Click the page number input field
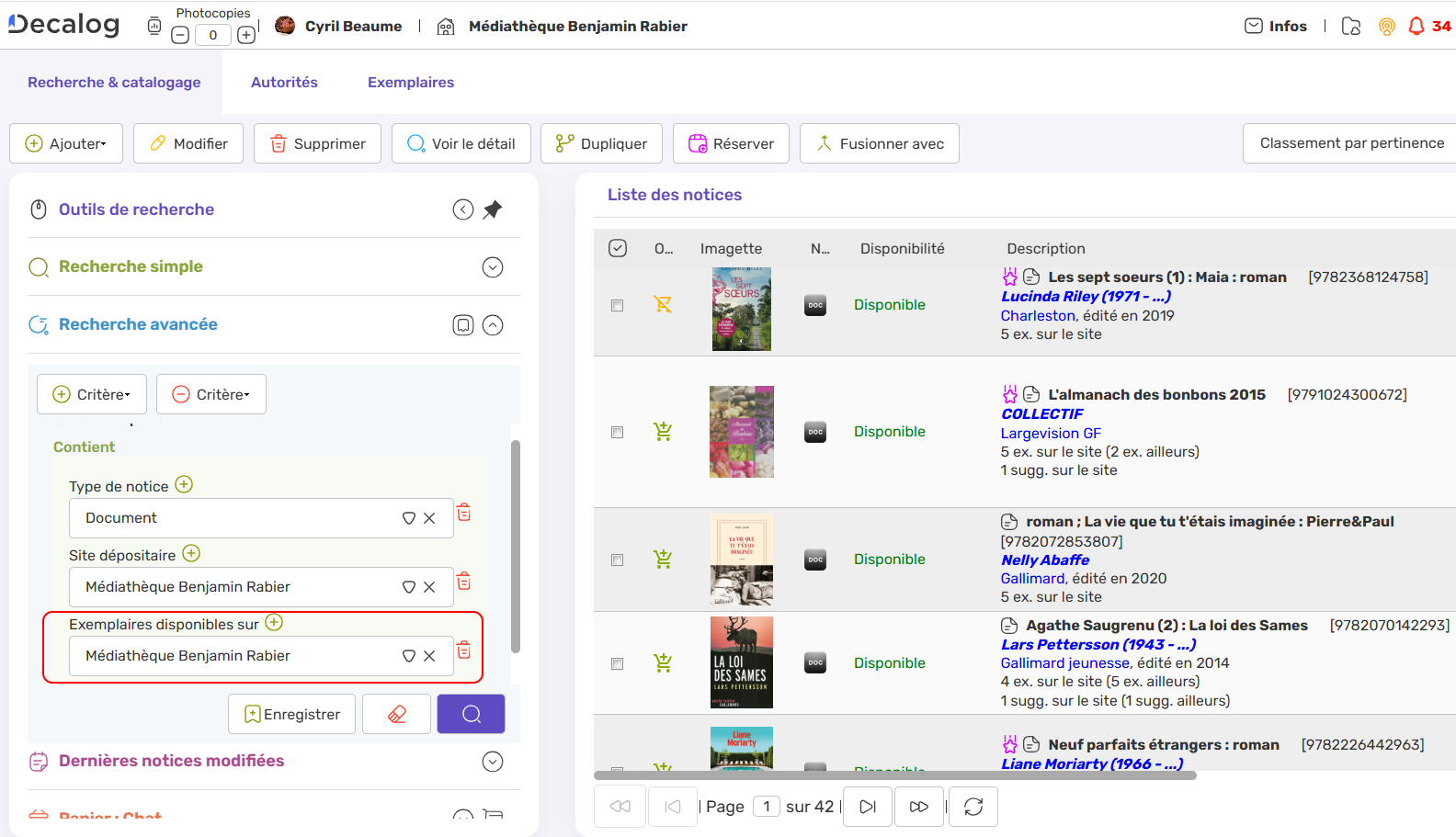The image size is (1456, 837). 767,806
